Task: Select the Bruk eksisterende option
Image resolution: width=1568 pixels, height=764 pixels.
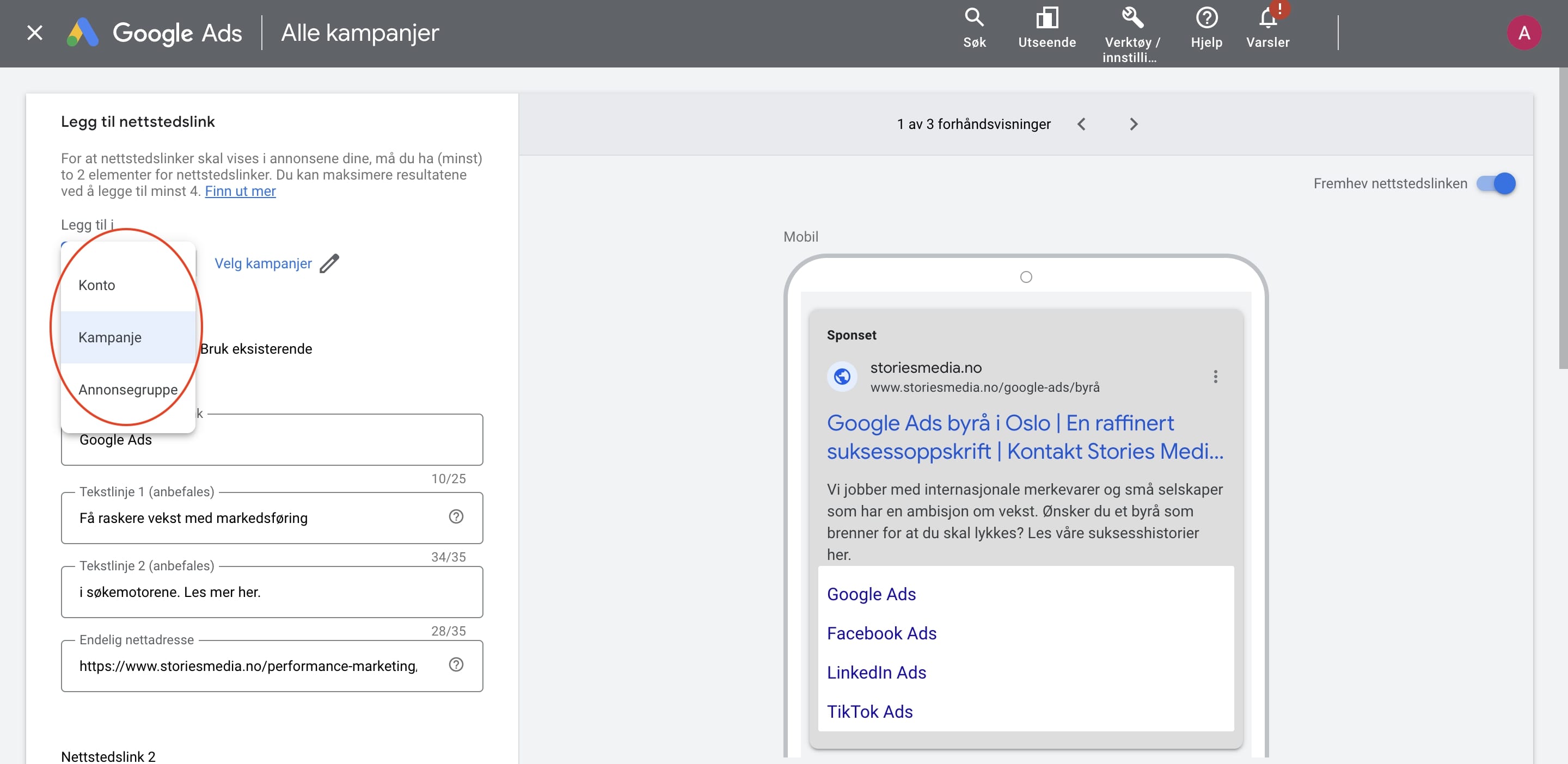Action: (x=256, y=349)
